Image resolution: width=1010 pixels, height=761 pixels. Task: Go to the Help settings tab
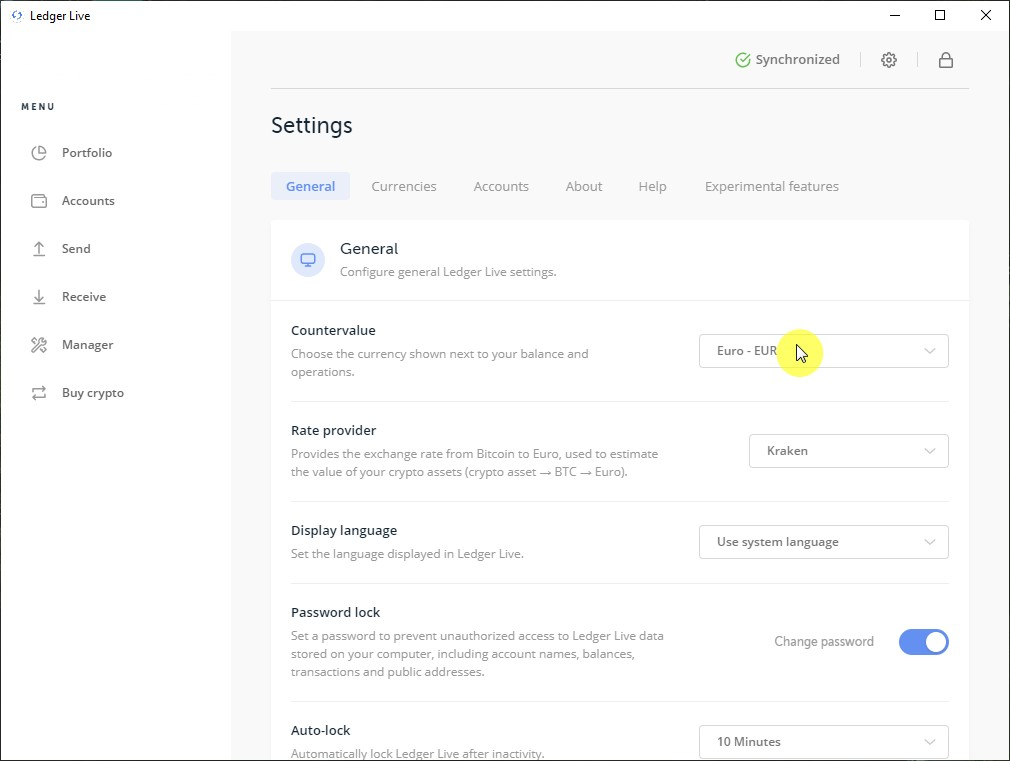click(x=652, y=186)
